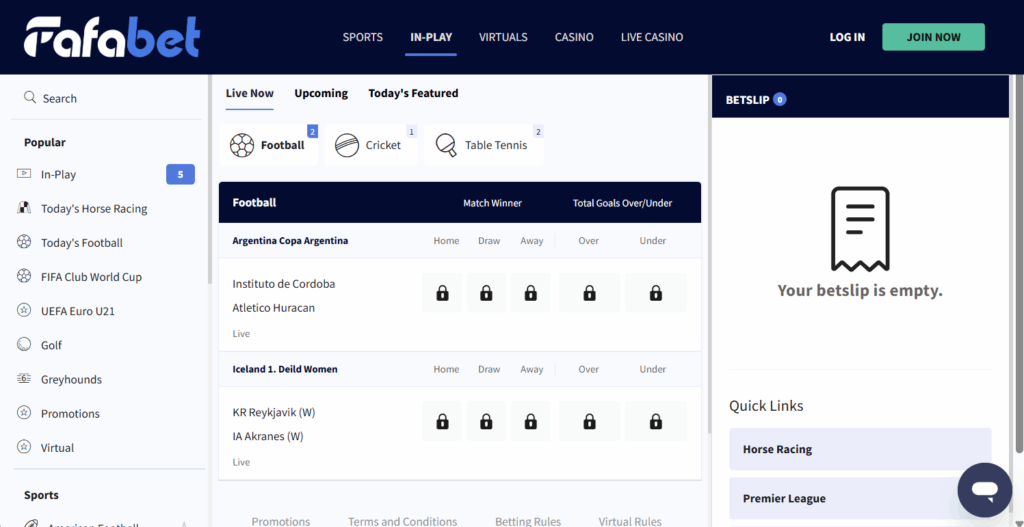Click the Join Now button
The image size is (1024, 527).
pyautogui.click(x=933, y=37)
